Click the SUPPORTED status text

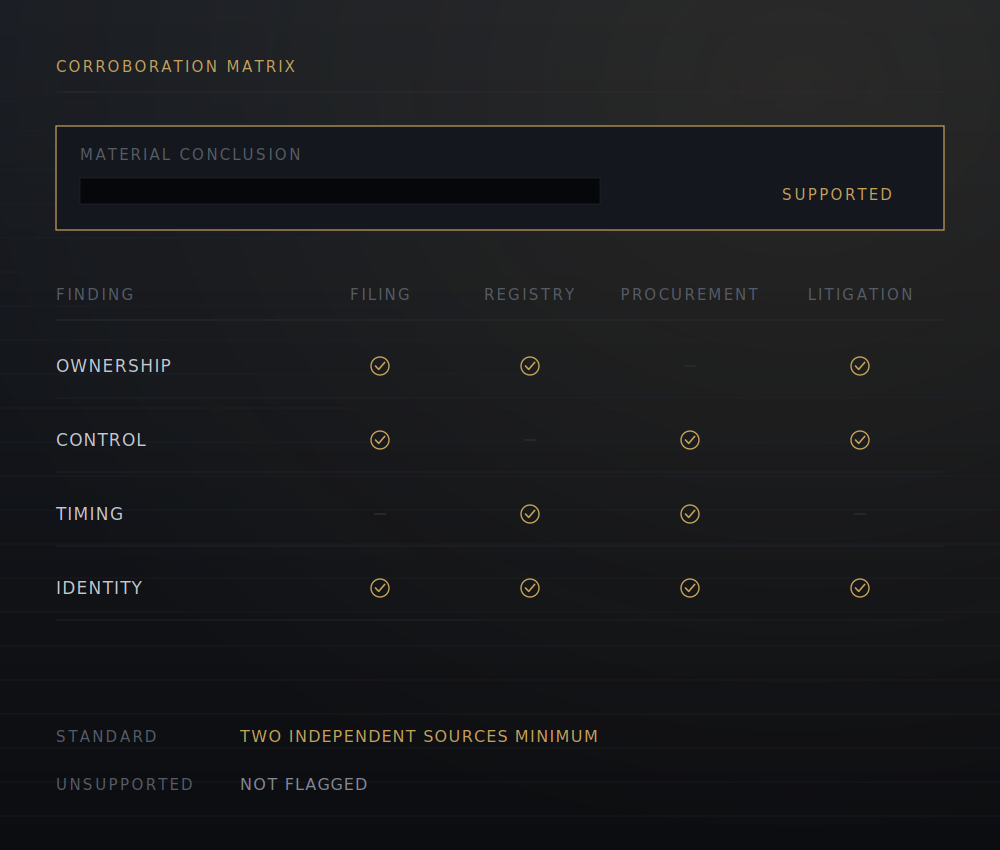pyautogui.click(x=837, y=194)
